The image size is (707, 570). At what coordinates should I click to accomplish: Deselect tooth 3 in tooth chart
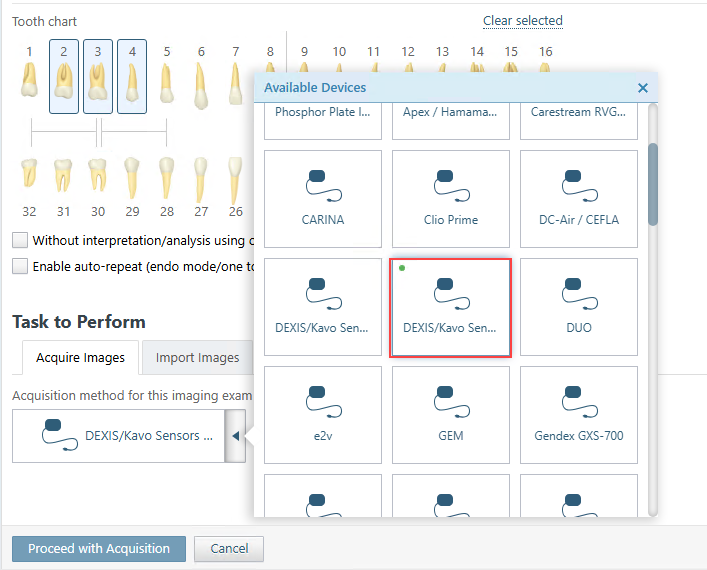pos(98,76)
